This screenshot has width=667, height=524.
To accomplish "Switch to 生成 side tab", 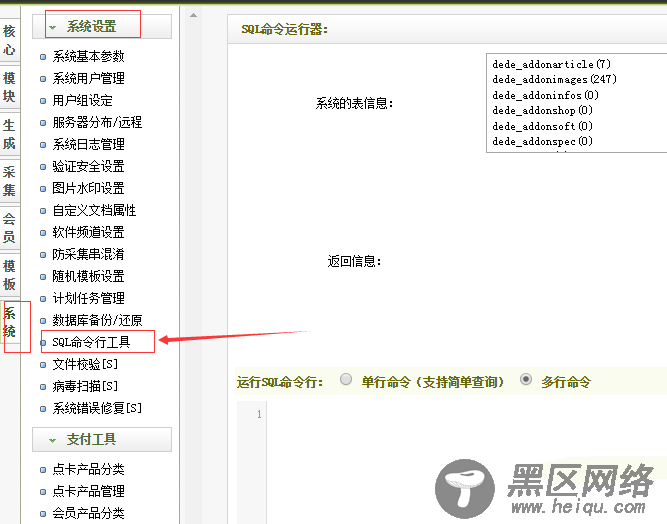I will (9, 134).
